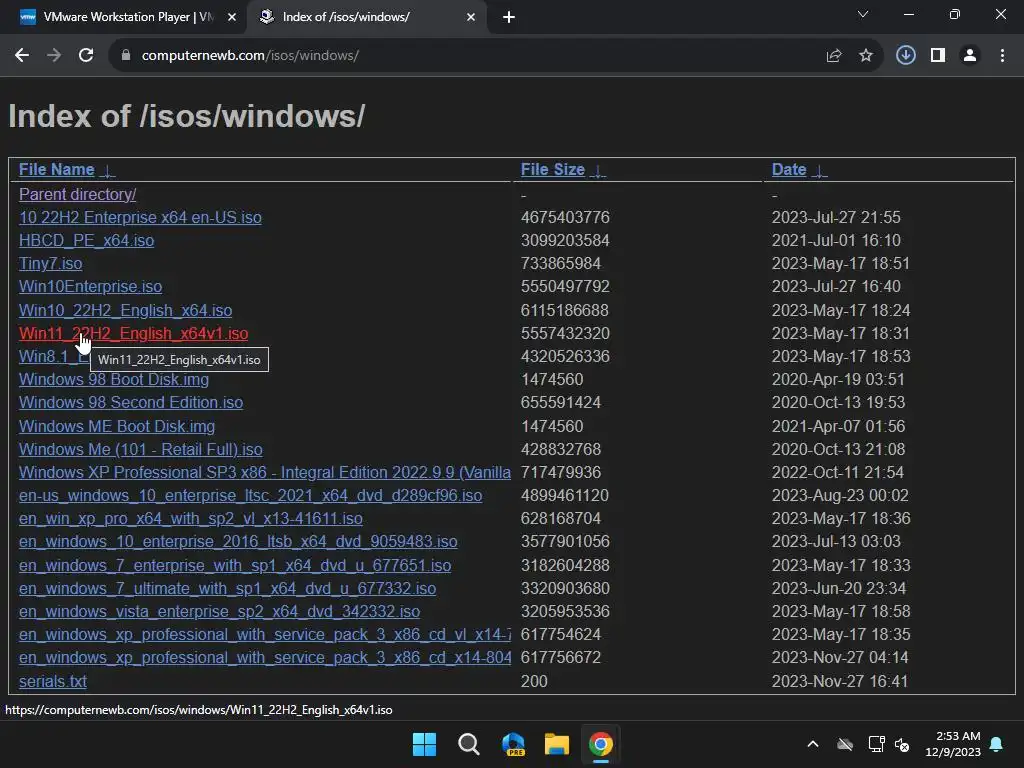
Task: Download Windows Me (101 - Retail Full).iso
Action: 140,449
